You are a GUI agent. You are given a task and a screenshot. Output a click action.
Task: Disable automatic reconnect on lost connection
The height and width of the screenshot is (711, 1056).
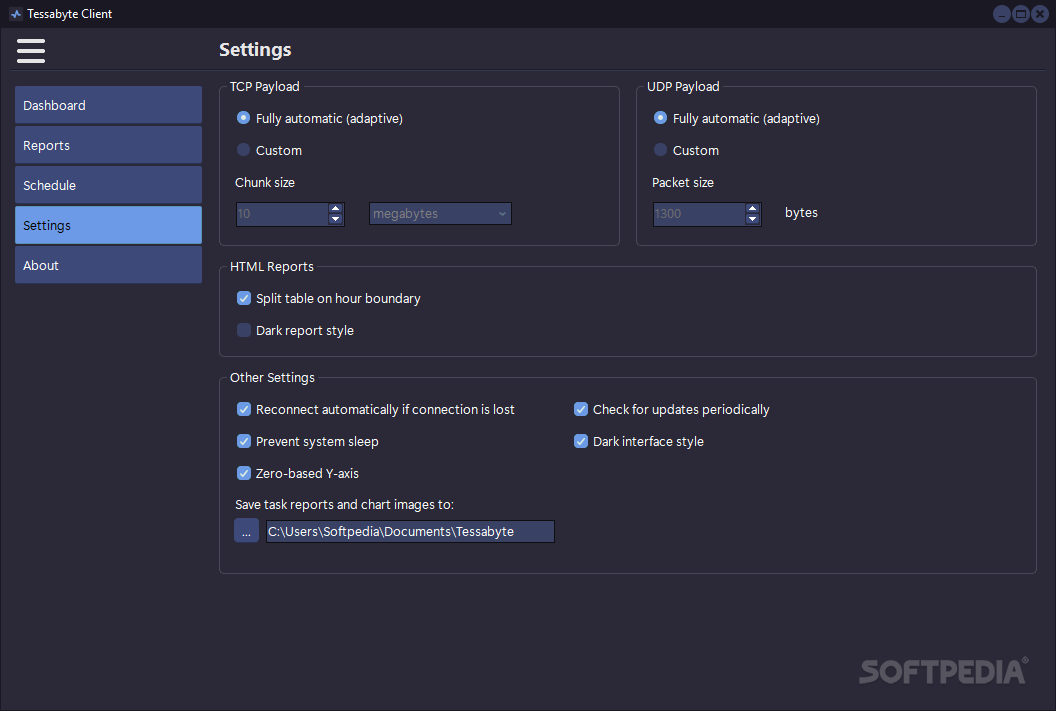(x=243, y=409)
